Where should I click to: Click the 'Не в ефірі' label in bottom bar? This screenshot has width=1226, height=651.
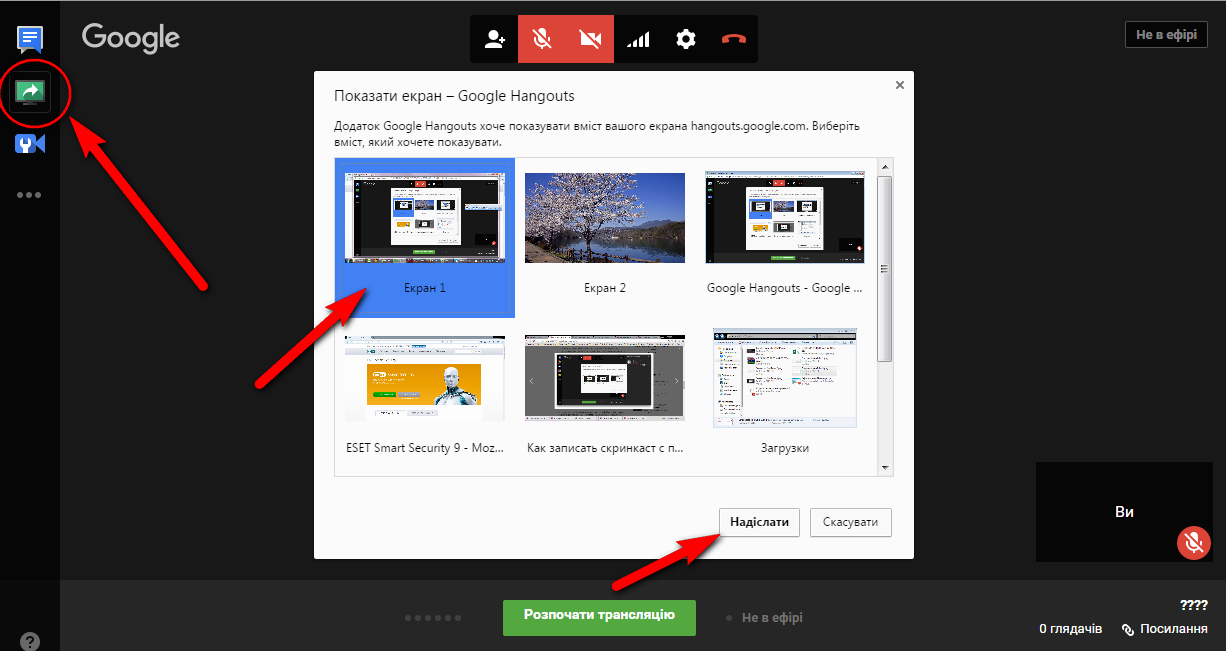pyautogui.click(x=772, y=618)
